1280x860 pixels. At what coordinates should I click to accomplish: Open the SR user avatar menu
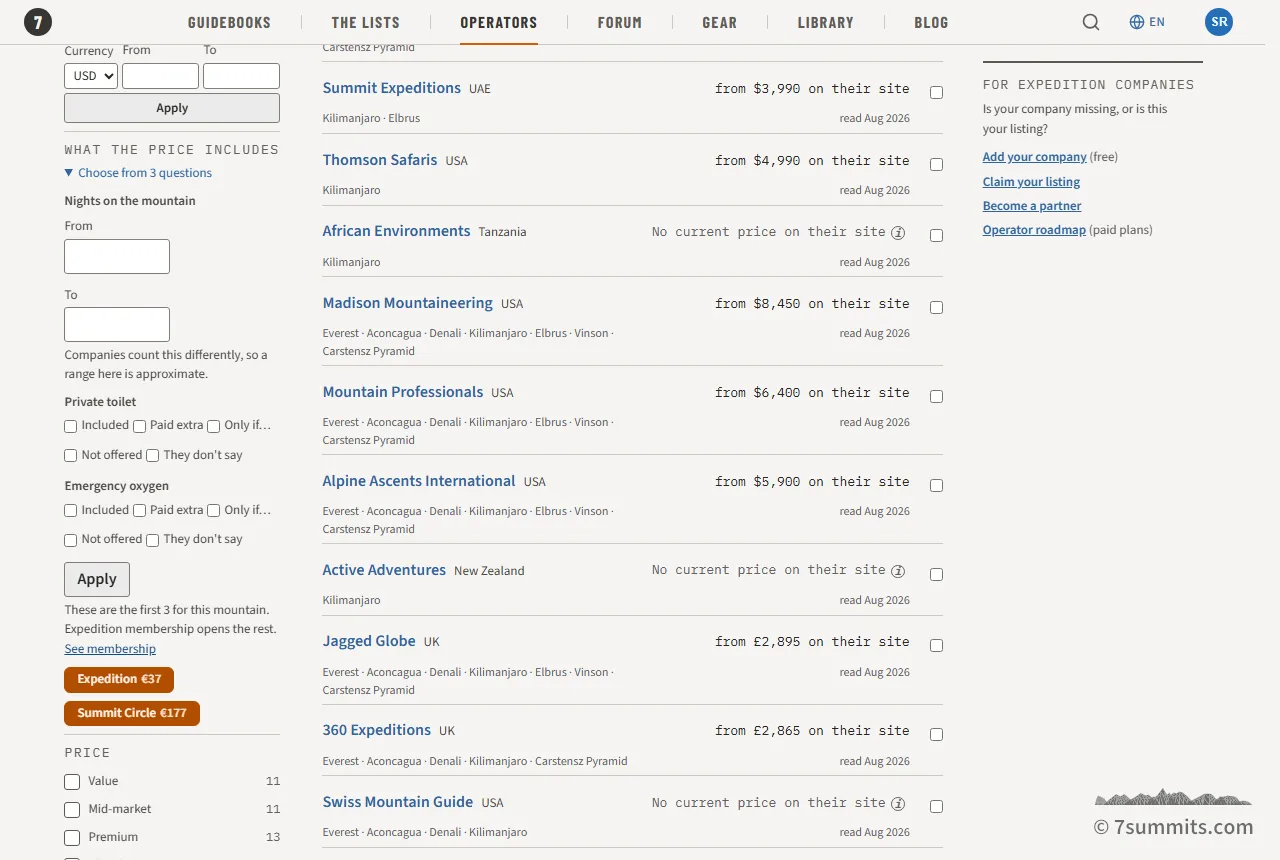coord(1219,22)
